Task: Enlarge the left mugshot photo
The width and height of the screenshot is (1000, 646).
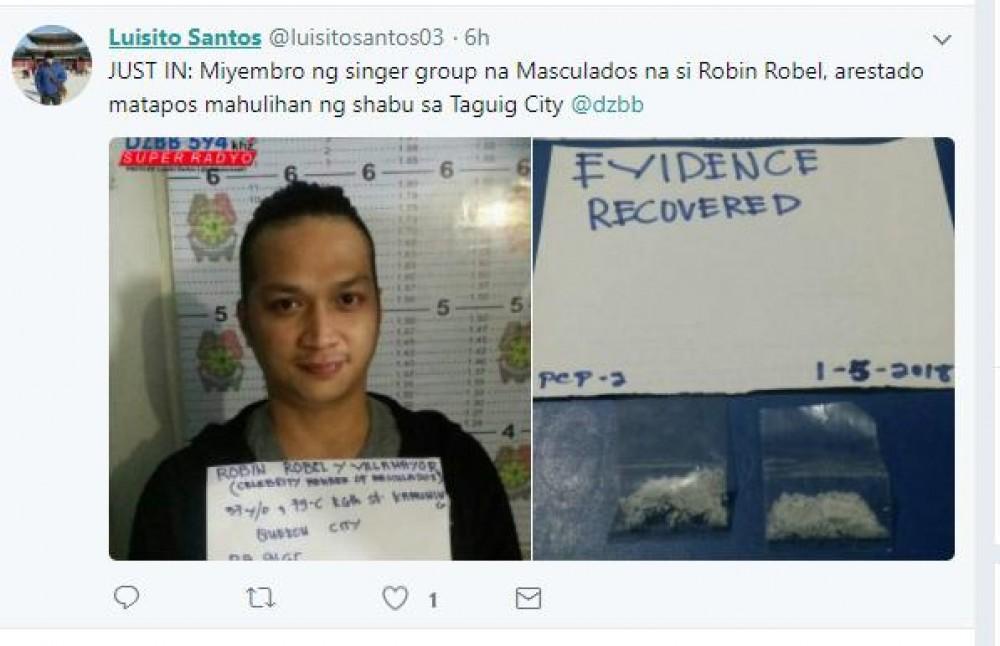Action: [x=320, y=349]
